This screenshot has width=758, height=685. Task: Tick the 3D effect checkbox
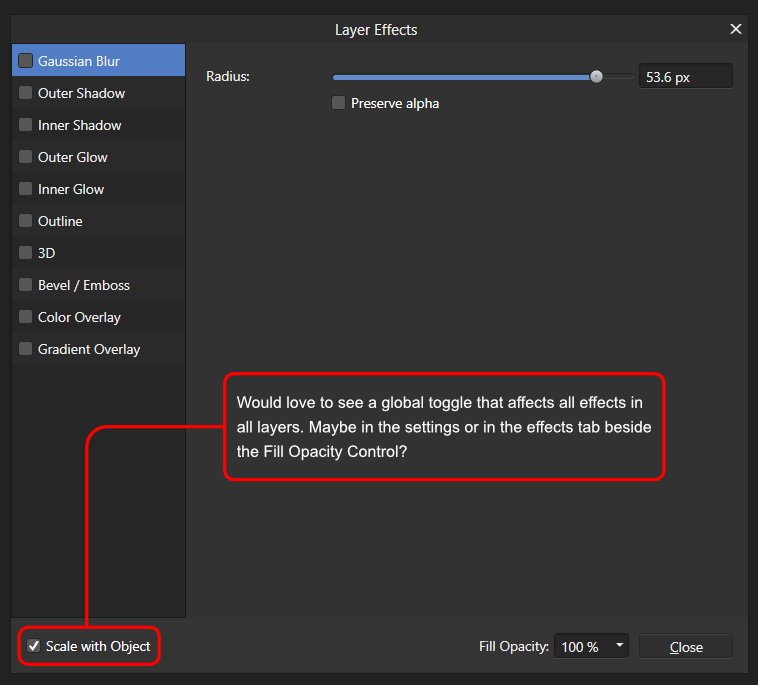(26, 253)
